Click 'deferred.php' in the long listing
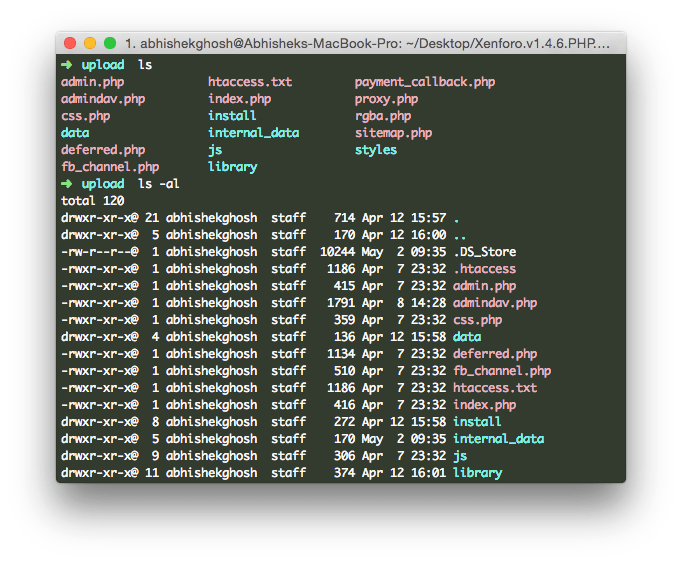 click(x=495, y=354)
